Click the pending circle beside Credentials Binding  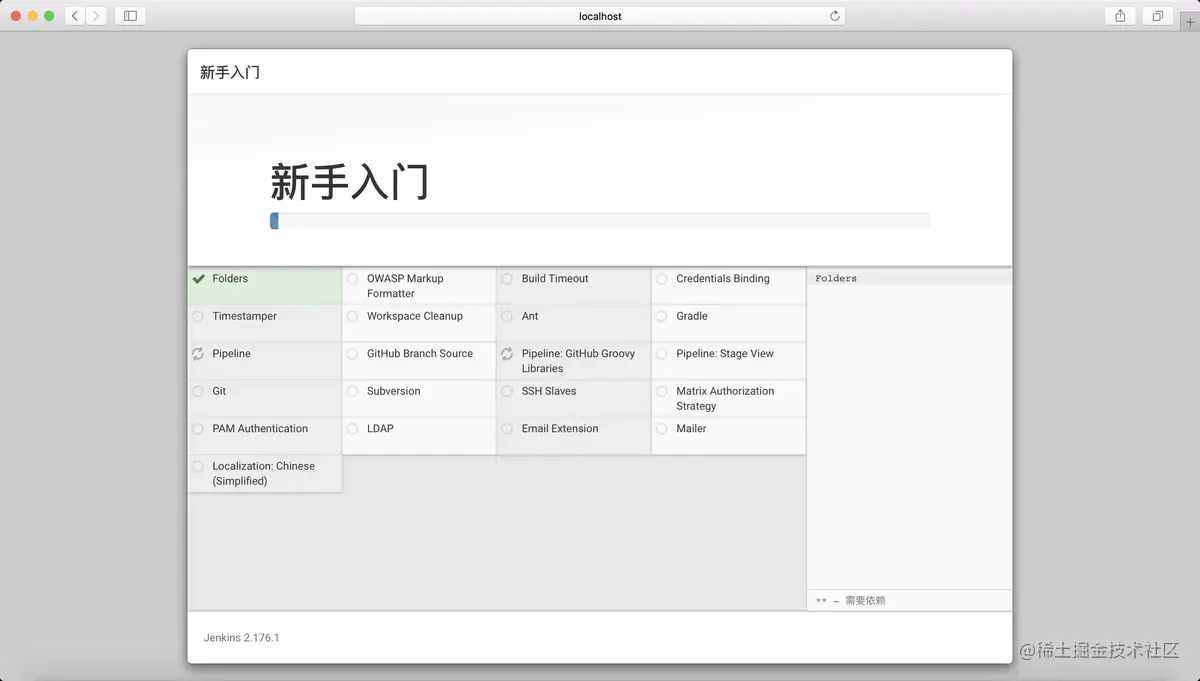[x=662, y=279]
